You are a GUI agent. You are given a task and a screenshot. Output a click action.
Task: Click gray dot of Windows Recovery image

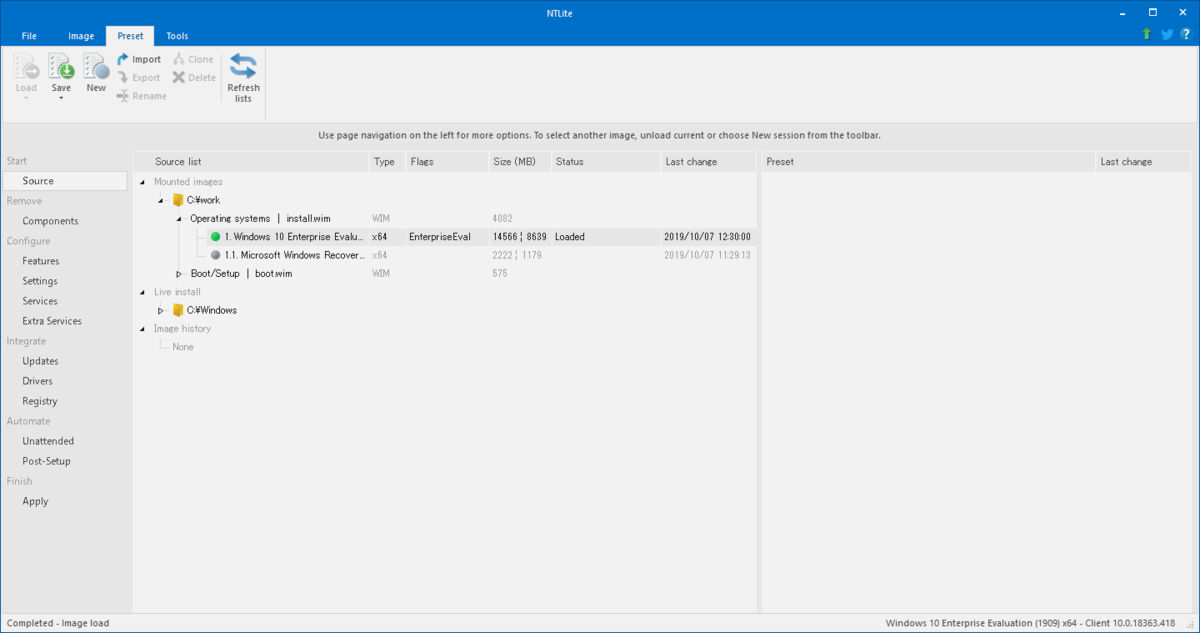[215, 255]
